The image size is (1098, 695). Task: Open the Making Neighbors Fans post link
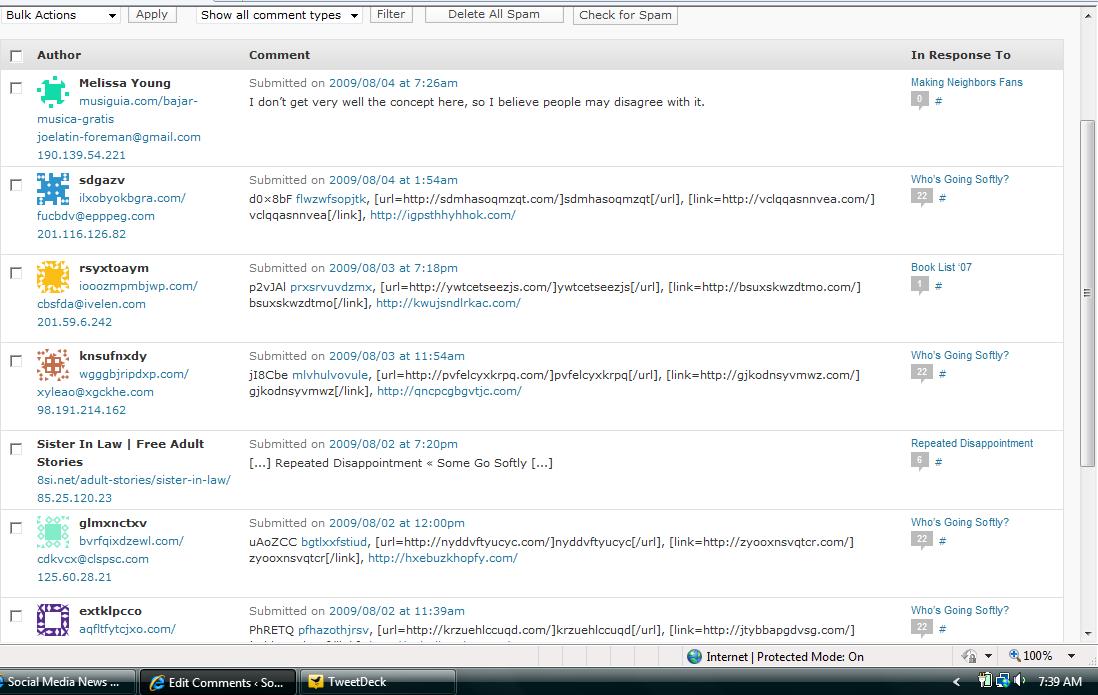pyautogui.click(x=966, y=83)
